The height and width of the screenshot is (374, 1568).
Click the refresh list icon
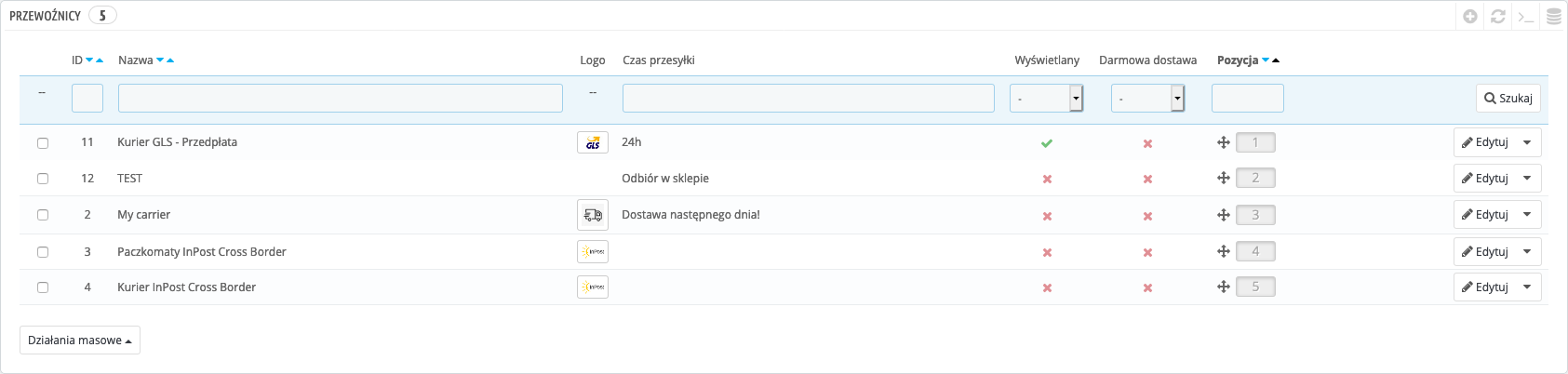click(1498, 17)
